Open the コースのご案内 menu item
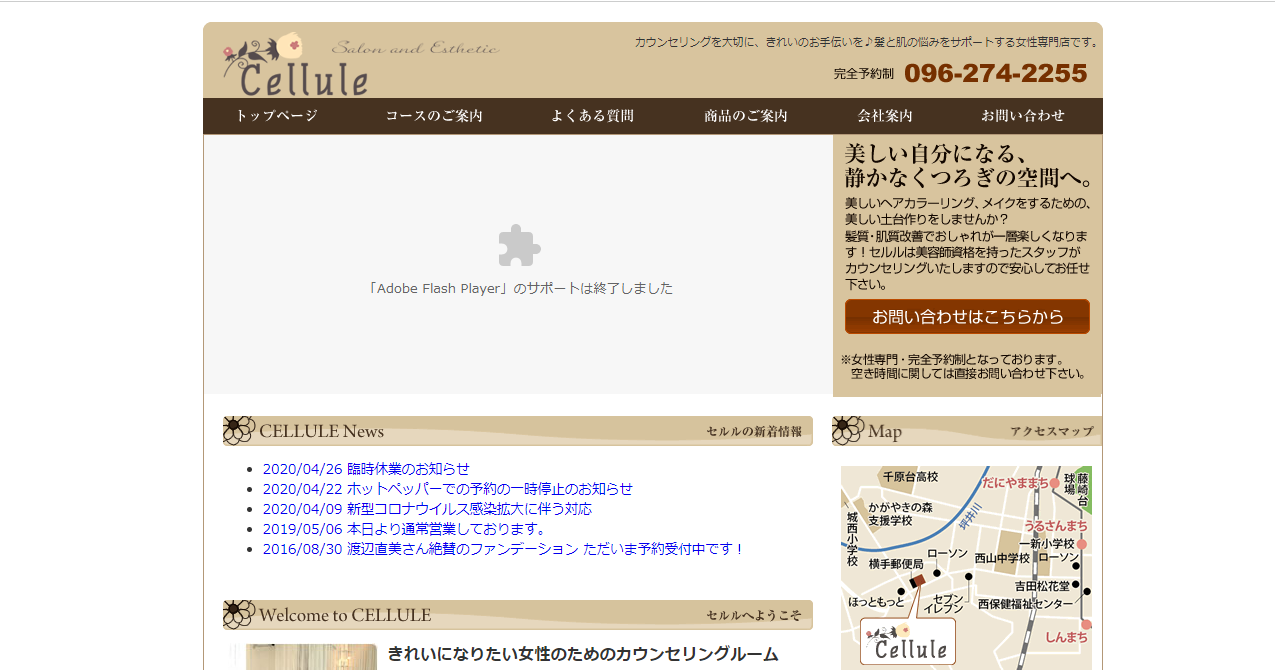1275x670 pixels. click(434, 116)
